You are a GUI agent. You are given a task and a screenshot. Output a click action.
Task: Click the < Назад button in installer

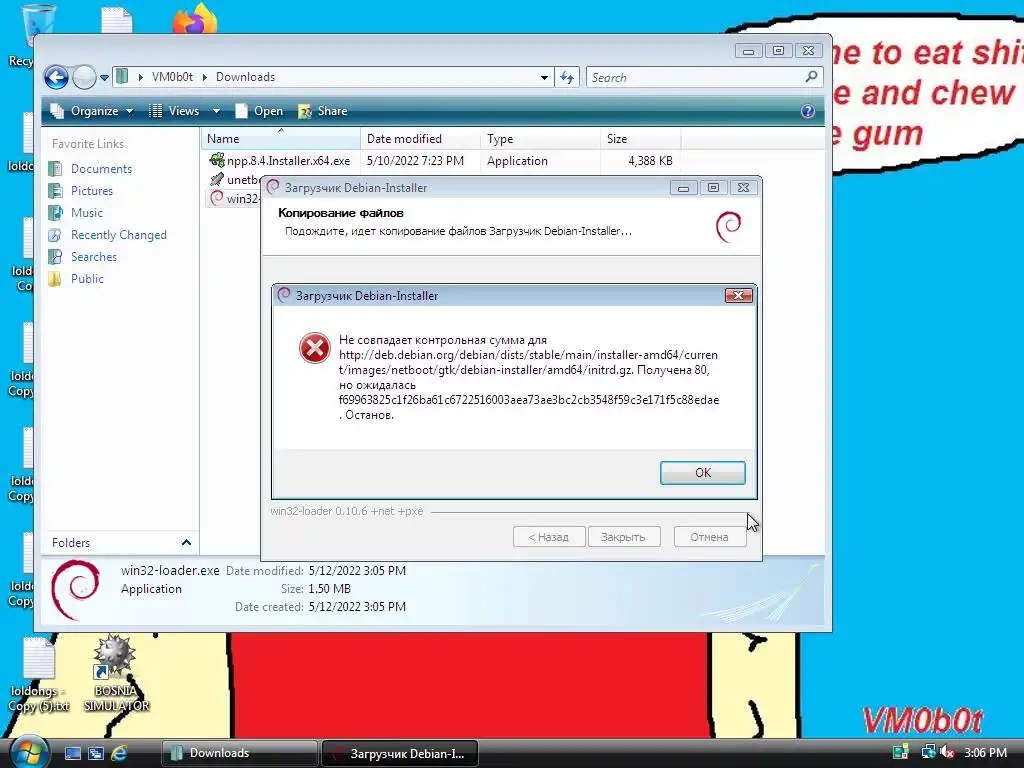[x=548, y=537]
